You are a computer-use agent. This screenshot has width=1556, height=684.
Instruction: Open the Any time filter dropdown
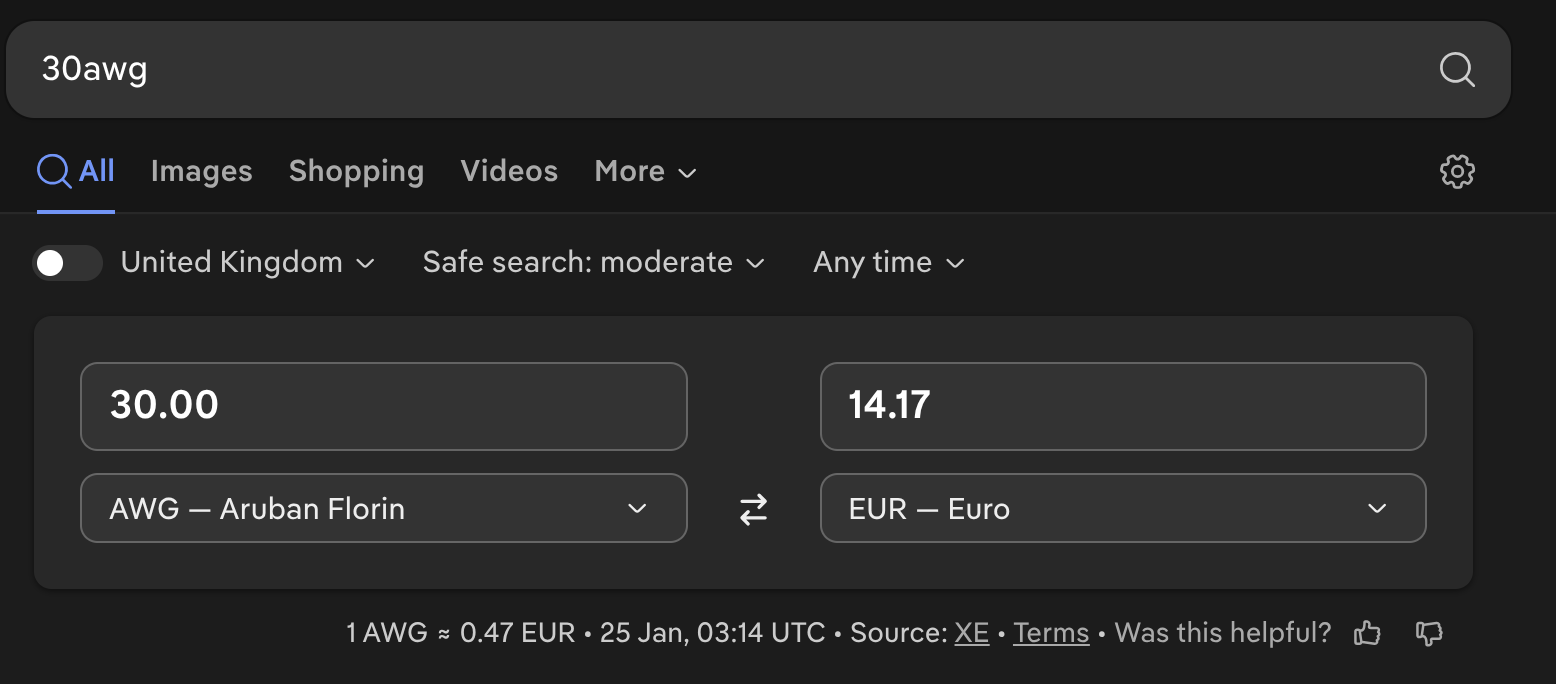coord(888,263)
